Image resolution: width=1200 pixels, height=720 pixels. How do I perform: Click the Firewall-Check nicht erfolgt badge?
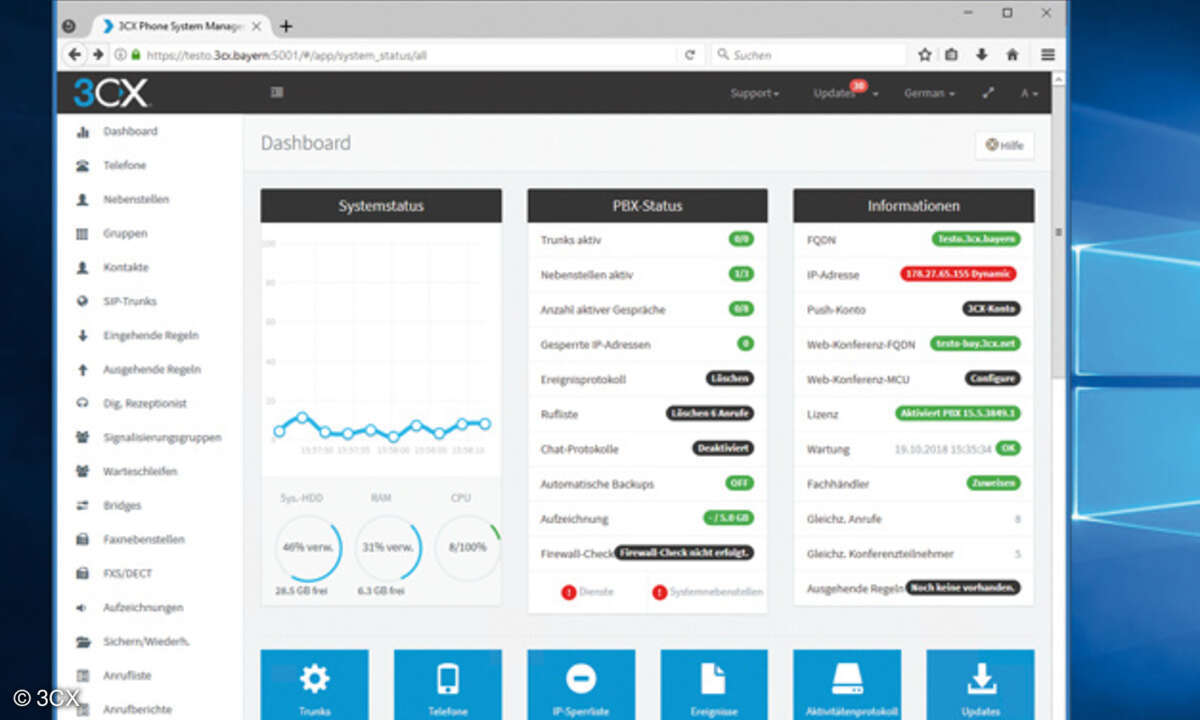[684, 552]
